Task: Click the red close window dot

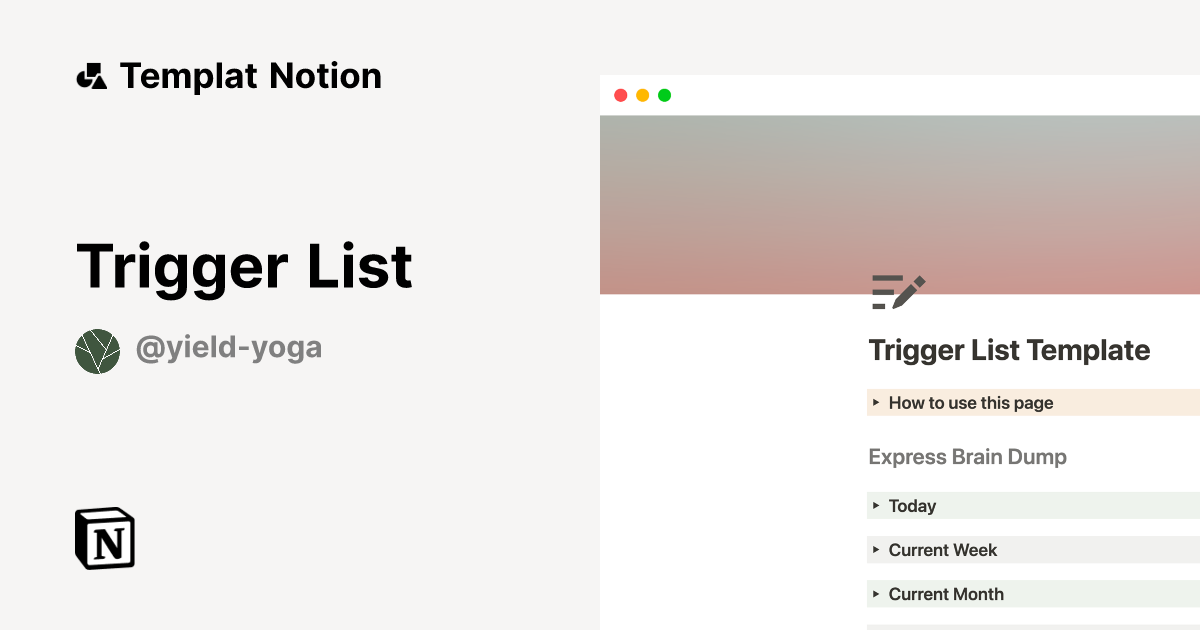Action: 620,95
